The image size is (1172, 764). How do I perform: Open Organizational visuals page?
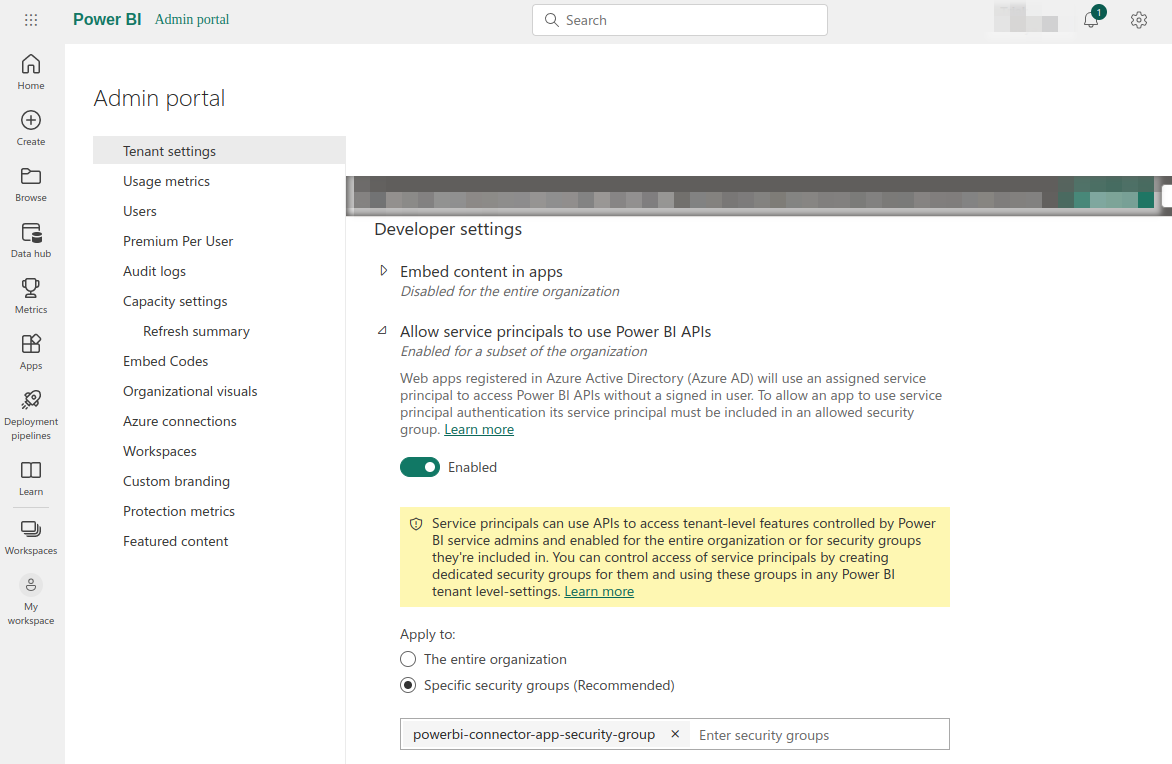click(190, 391)
